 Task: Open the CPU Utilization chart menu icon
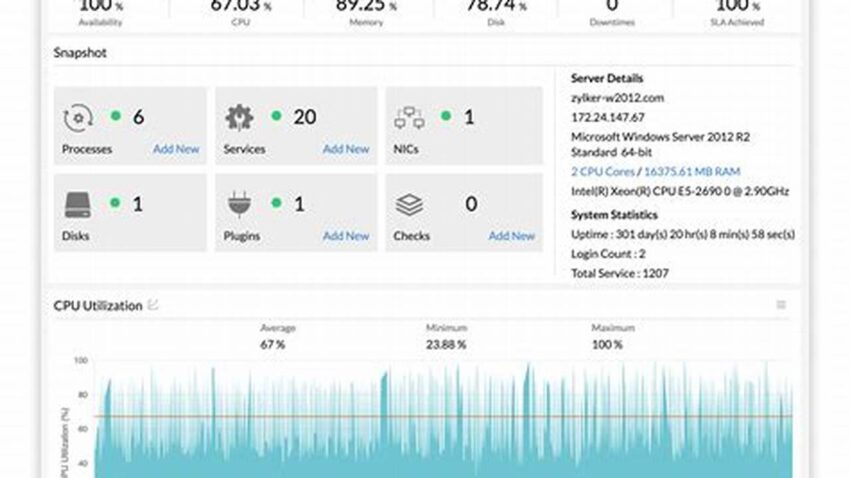[x=781, y=305]
